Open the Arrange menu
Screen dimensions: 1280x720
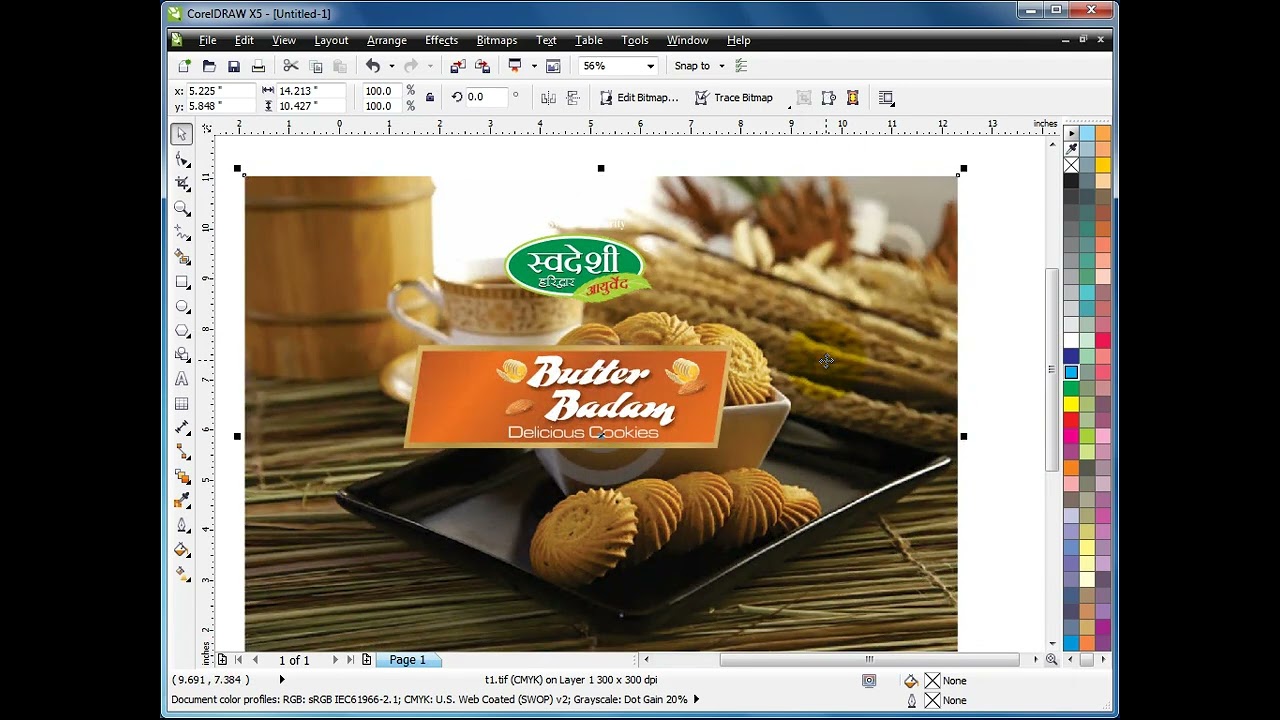pos(386,40)
